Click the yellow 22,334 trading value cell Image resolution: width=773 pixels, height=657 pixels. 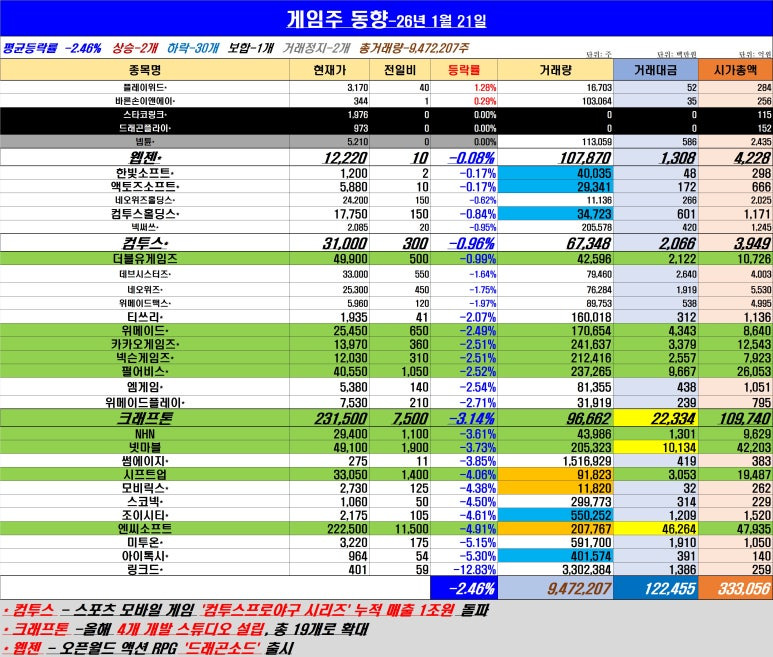pyautogui.click(x=656, y=418)
